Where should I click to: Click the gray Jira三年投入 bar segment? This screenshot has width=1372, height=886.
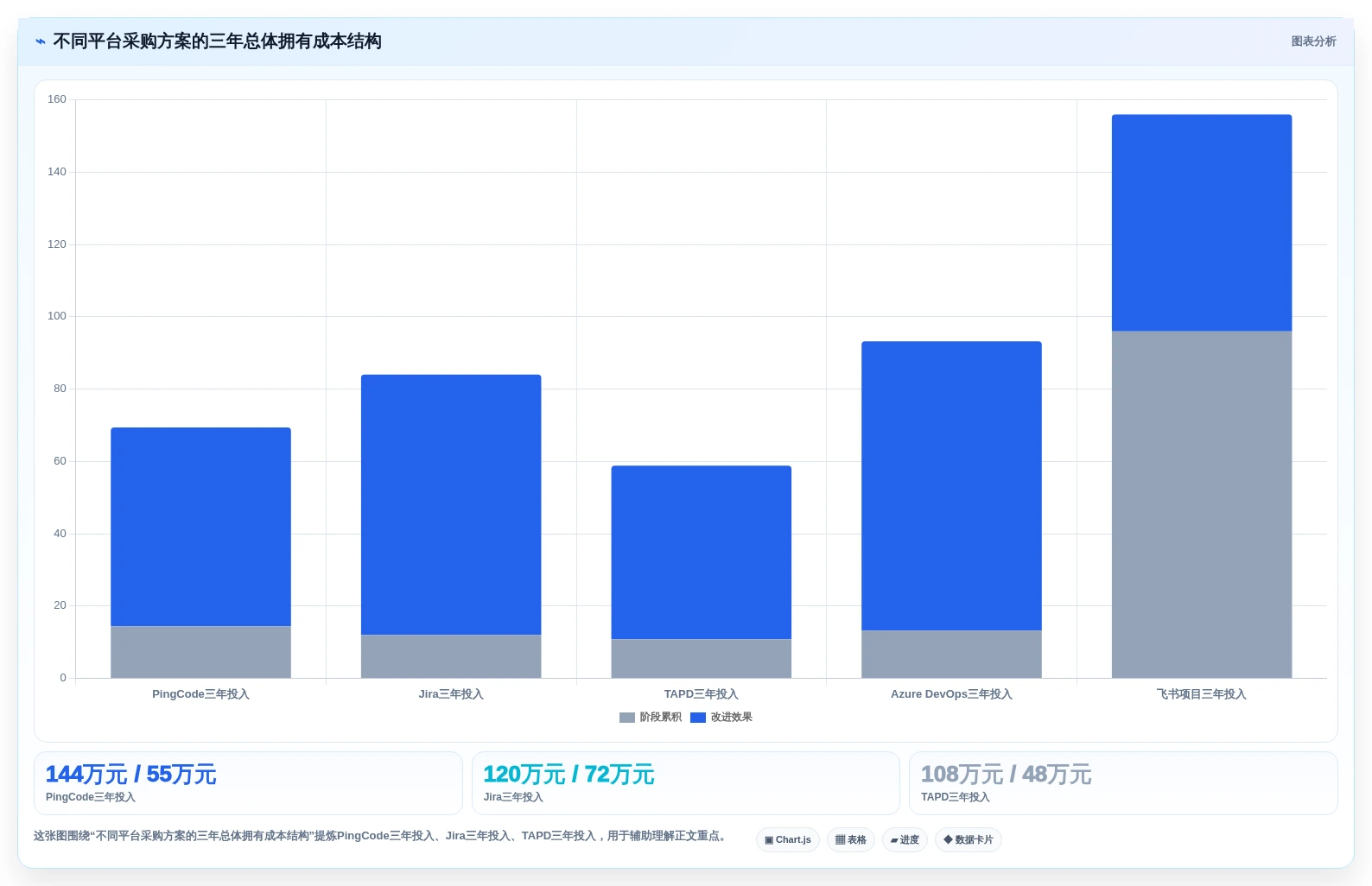tap(451, 656)
